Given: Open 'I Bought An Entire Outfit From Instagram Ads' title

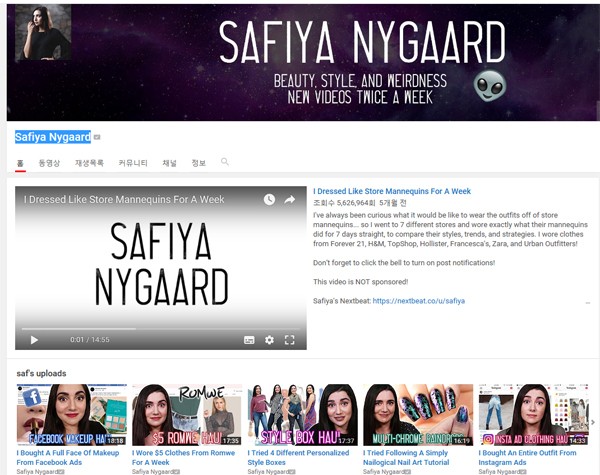Looking at the screenshot, I should [527, 457].
